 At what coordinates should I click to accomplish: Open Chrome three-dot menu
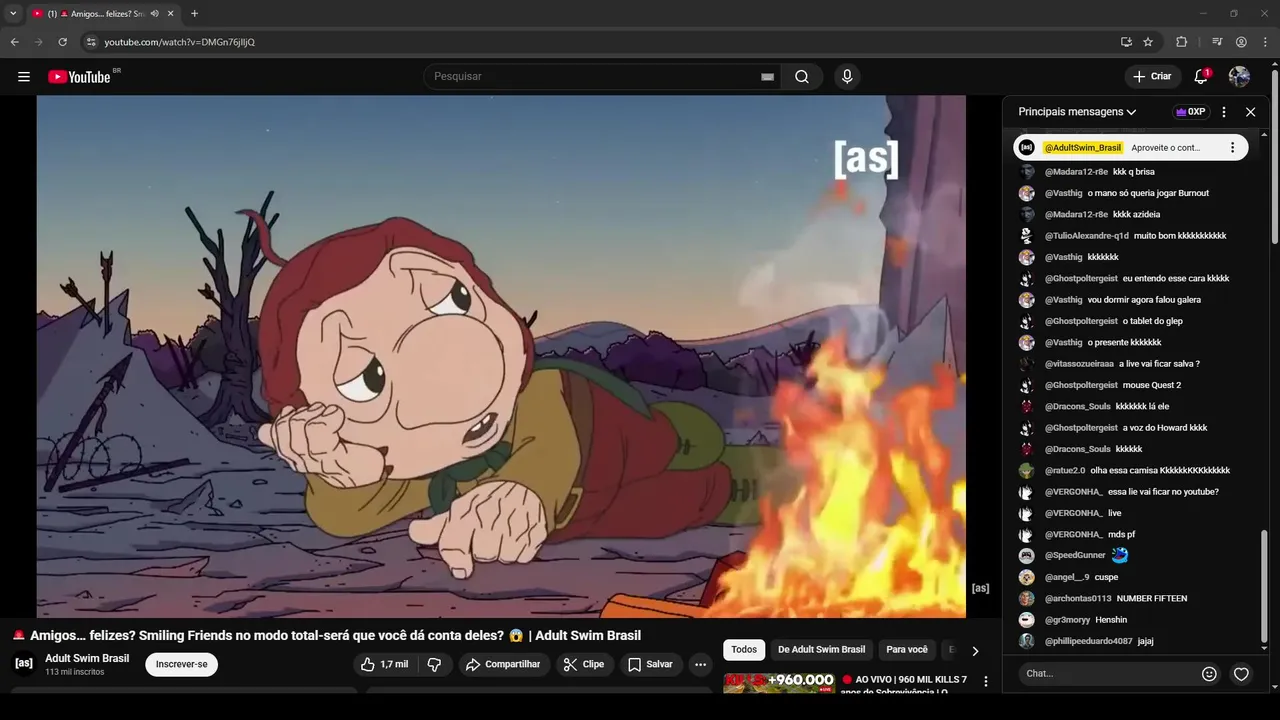tap(1265, 42)
